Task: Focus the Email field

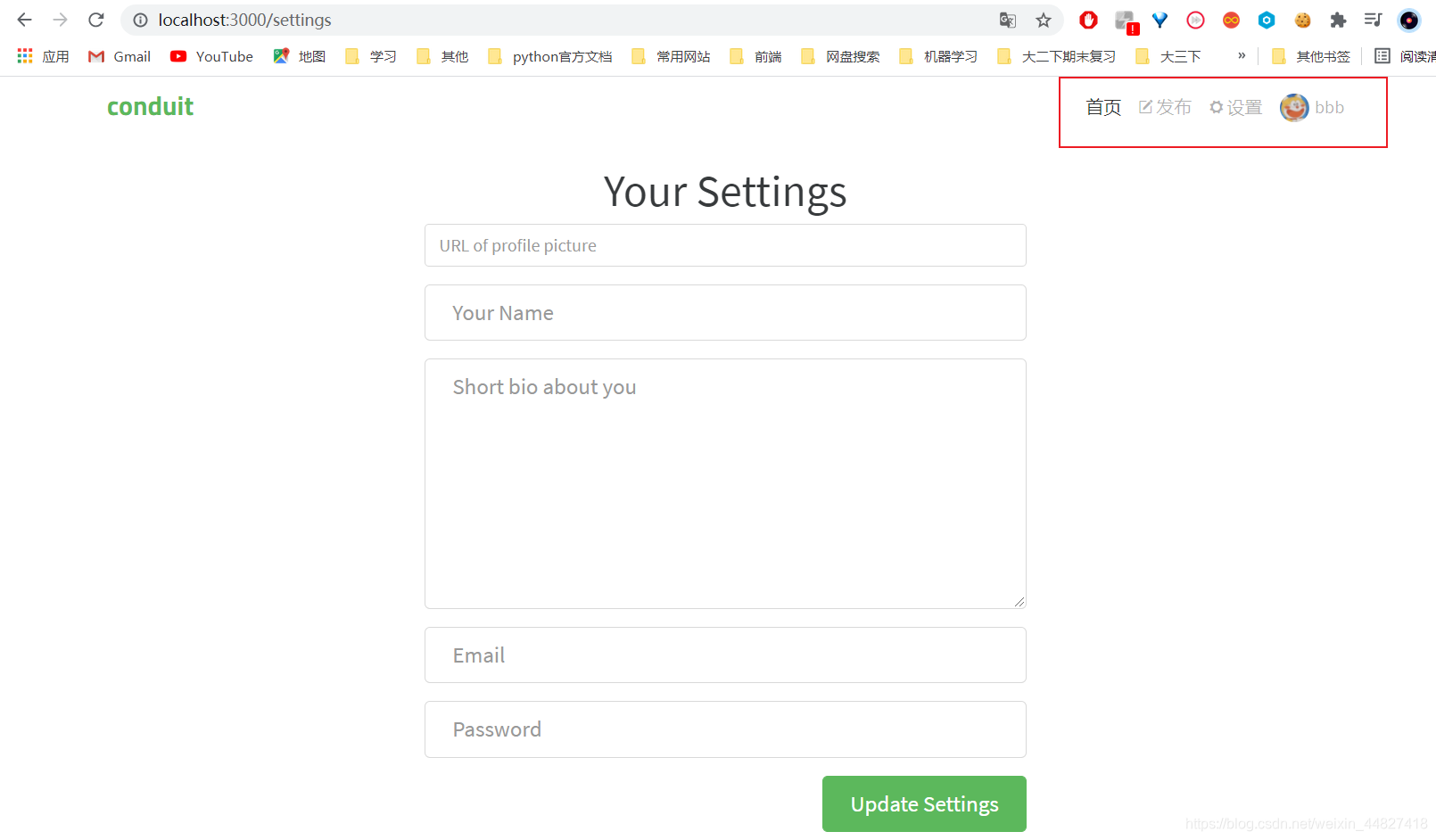Action: point(725,655)
